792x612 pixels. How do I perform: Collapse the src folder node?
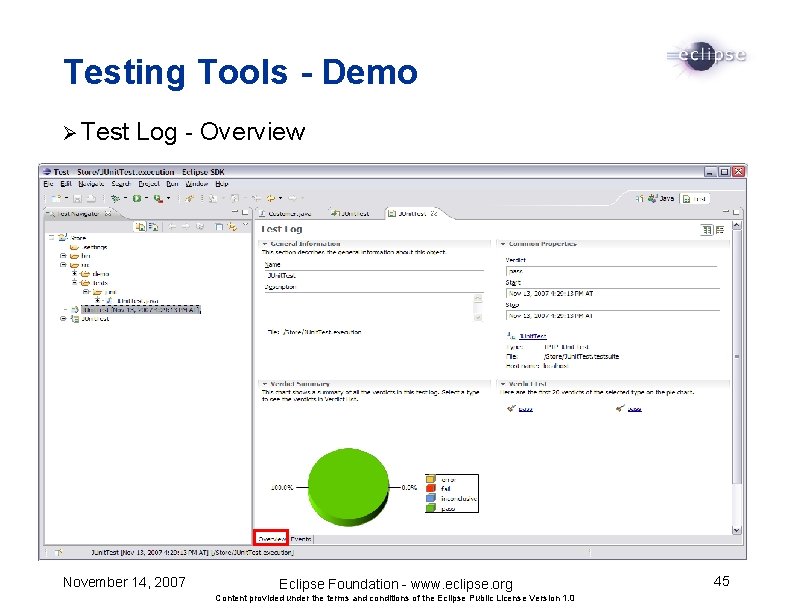point(63,265)
